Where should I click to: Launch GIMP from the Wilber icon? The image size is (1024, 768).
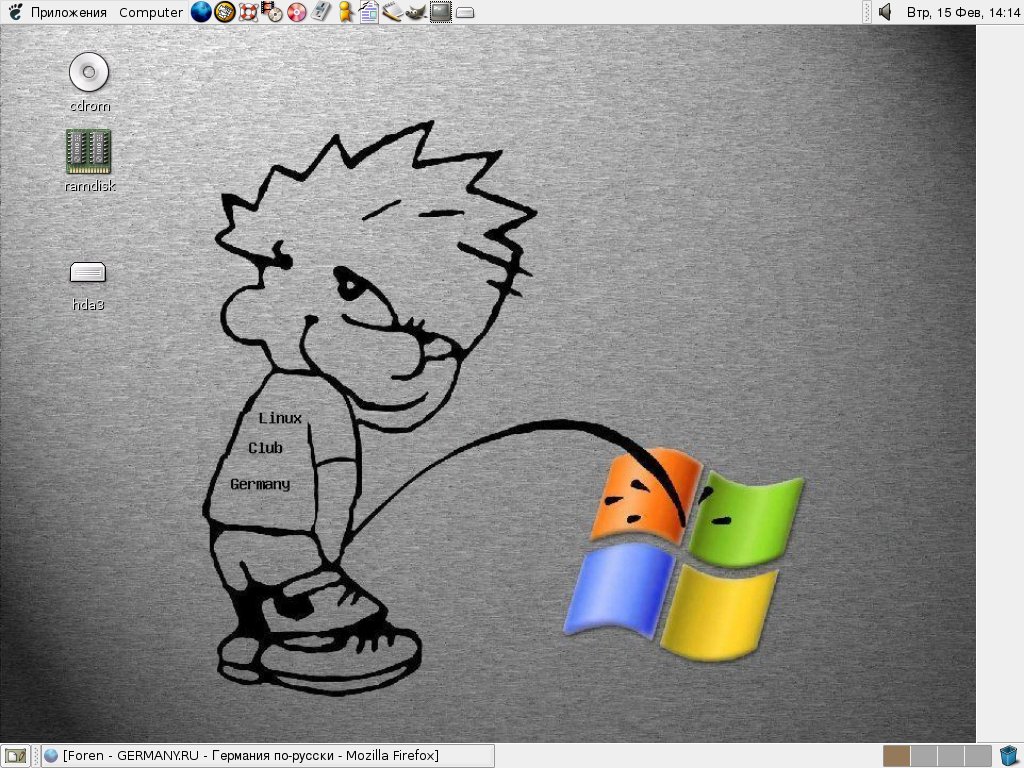point(416,12)
